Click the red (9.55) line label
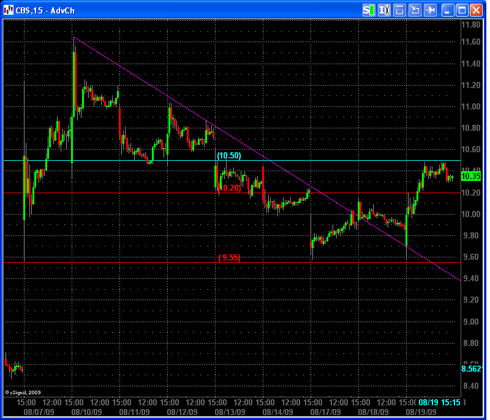The image size is (490, 420). point(229,258)
